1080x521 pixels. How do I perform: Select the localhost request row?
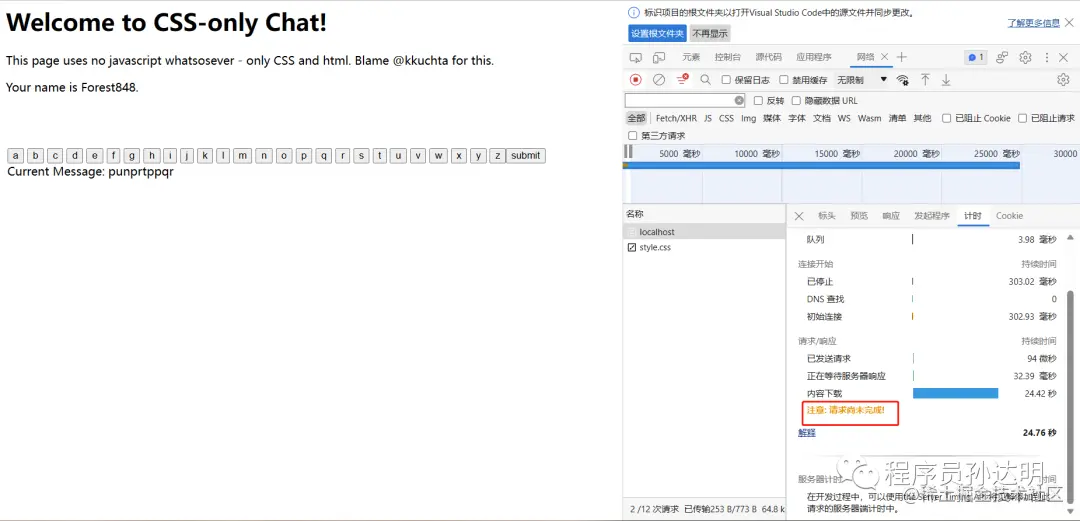pyautogui.click(x=704, y=232)
